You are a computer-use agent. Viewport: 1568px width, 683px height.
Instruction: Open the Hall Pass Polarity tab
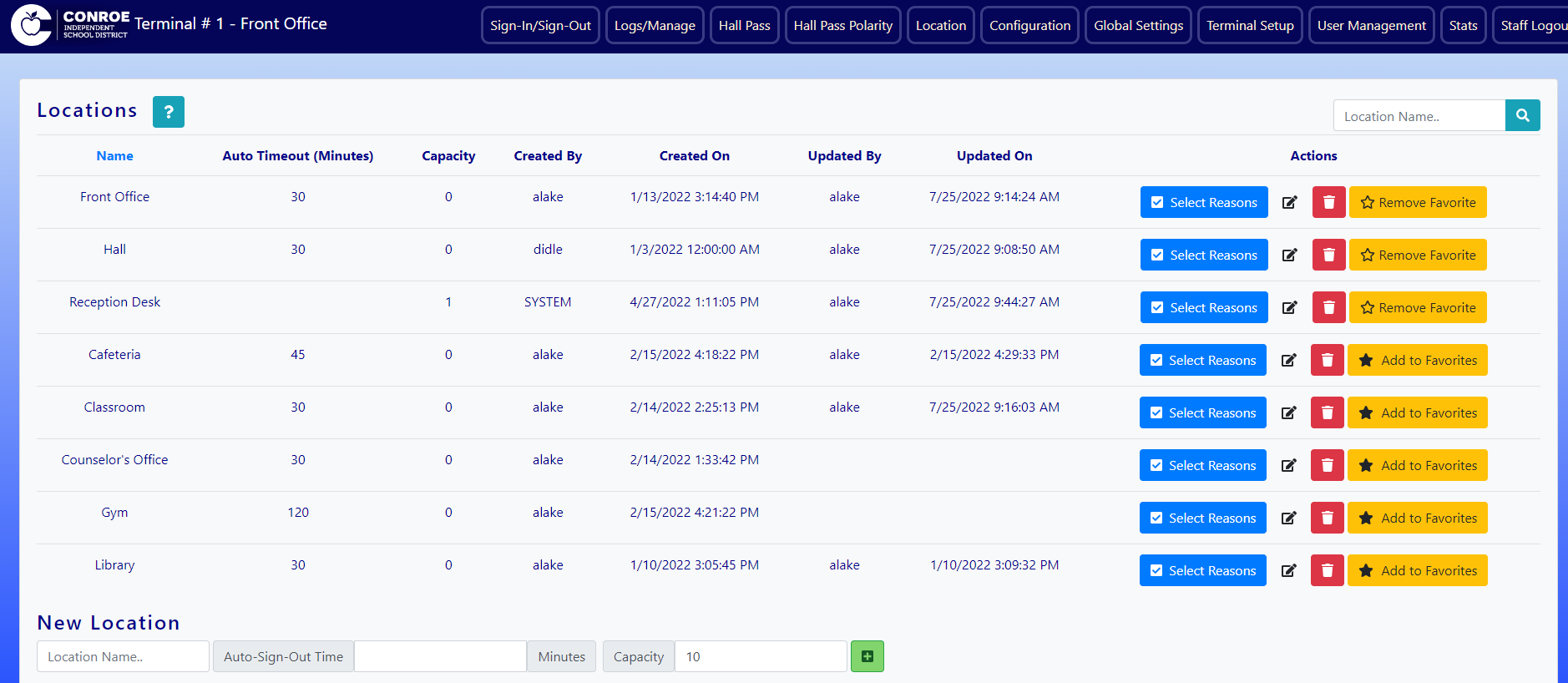pyautogui.click(x=842, y=26)
